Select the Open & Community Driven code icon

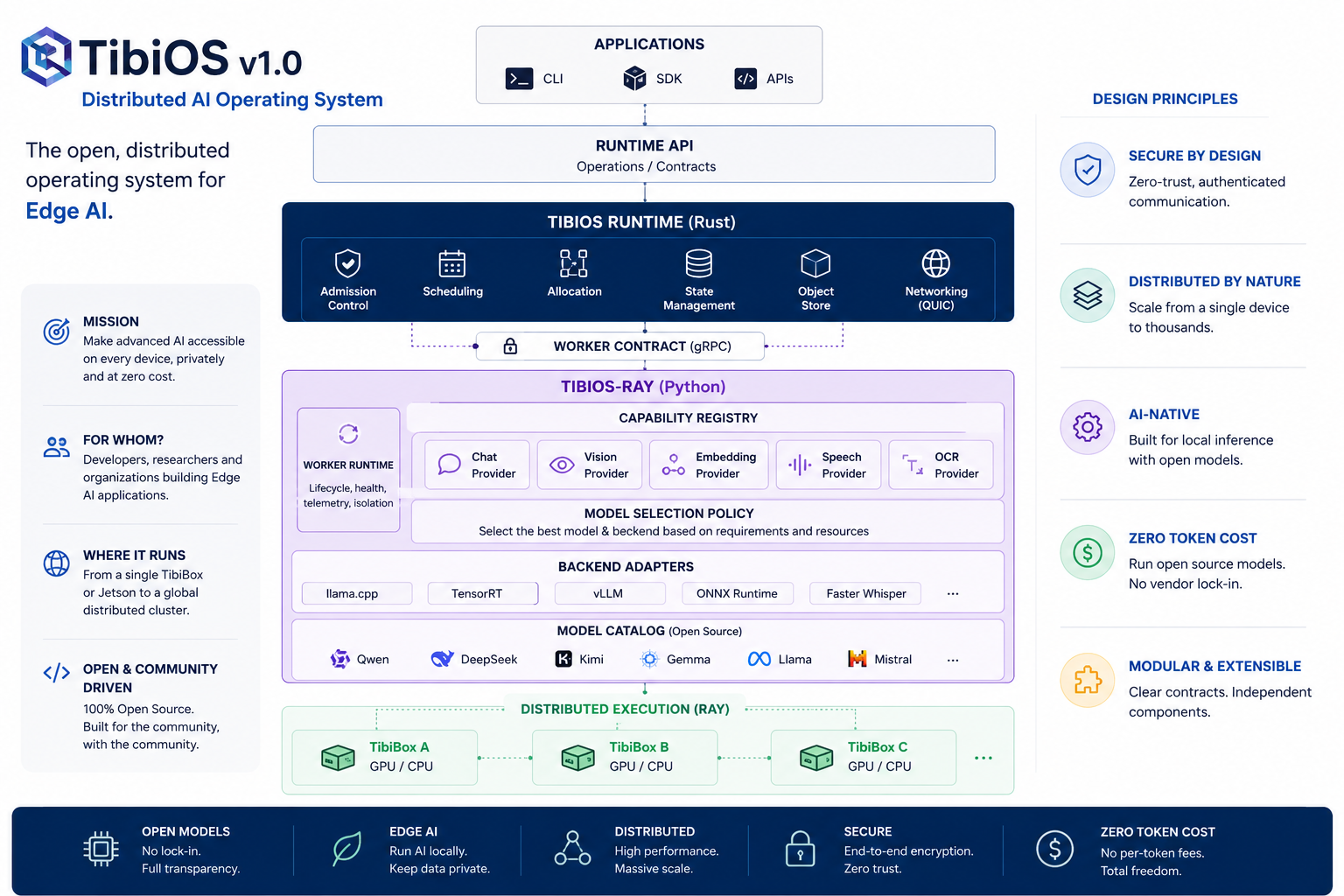(57, 672)
